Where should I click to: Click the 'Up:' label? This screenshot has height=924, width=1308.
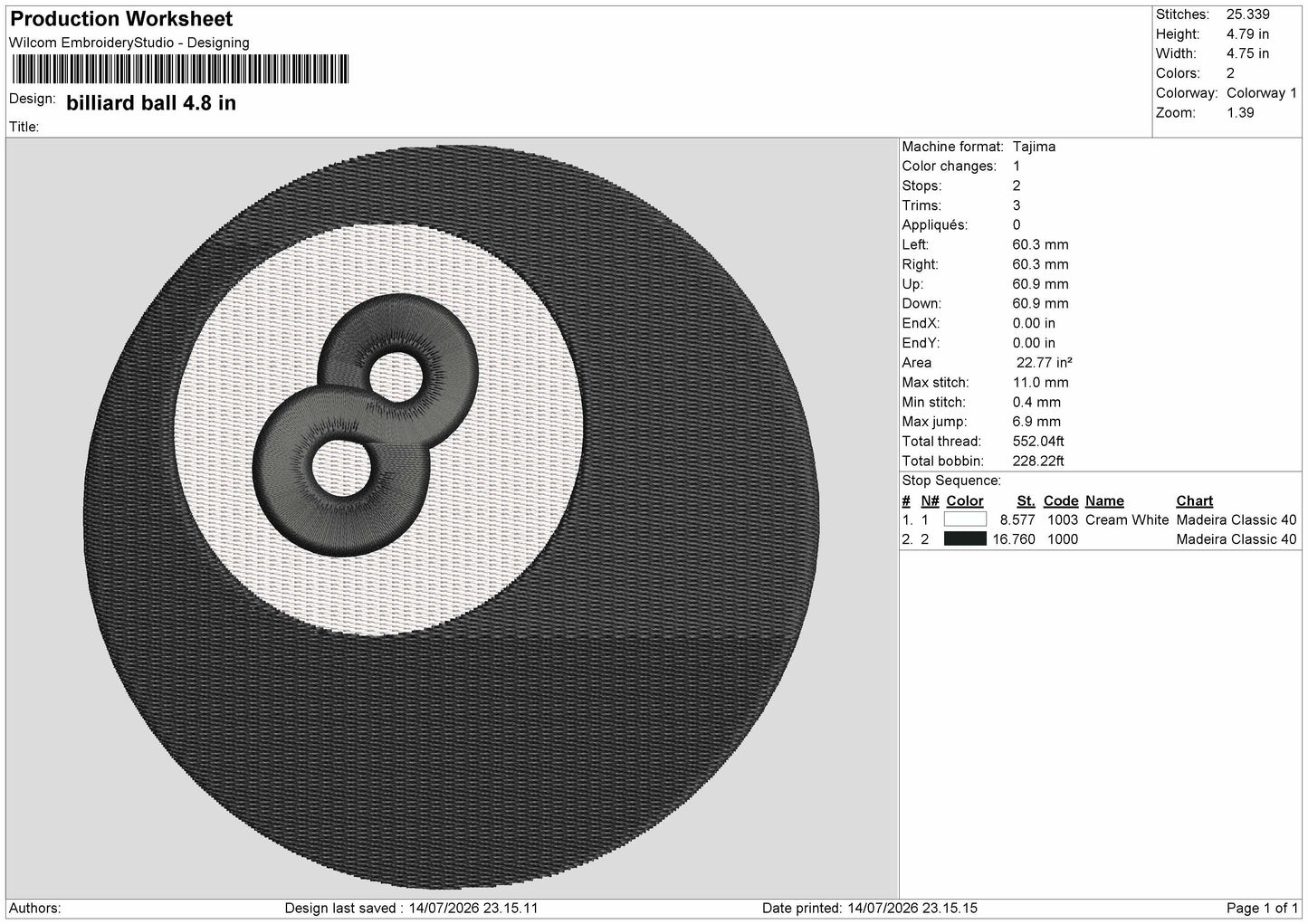(912, 284)
